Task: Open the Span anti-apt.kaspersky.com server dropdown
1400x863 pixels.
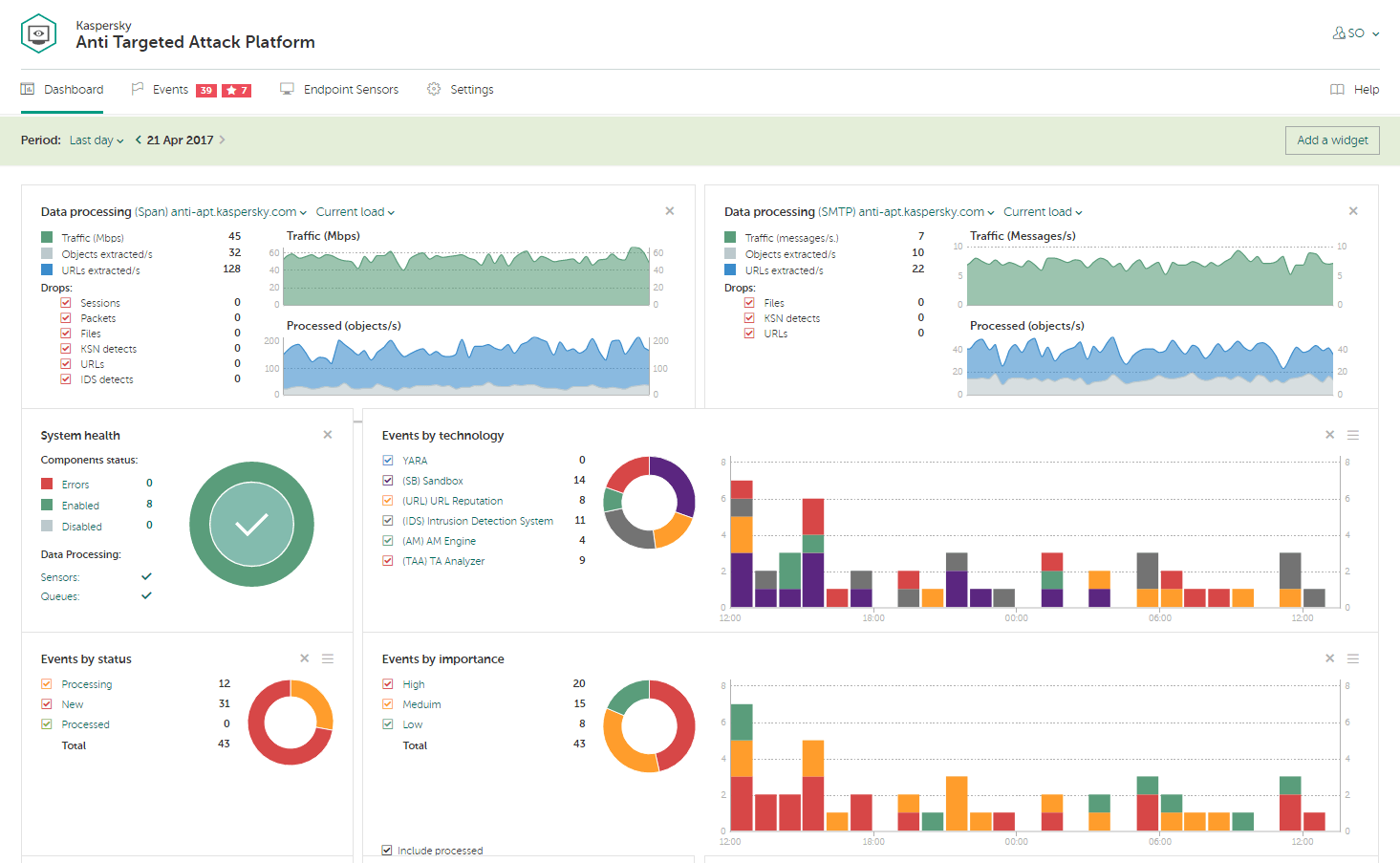Action: [x=239, y=212]
